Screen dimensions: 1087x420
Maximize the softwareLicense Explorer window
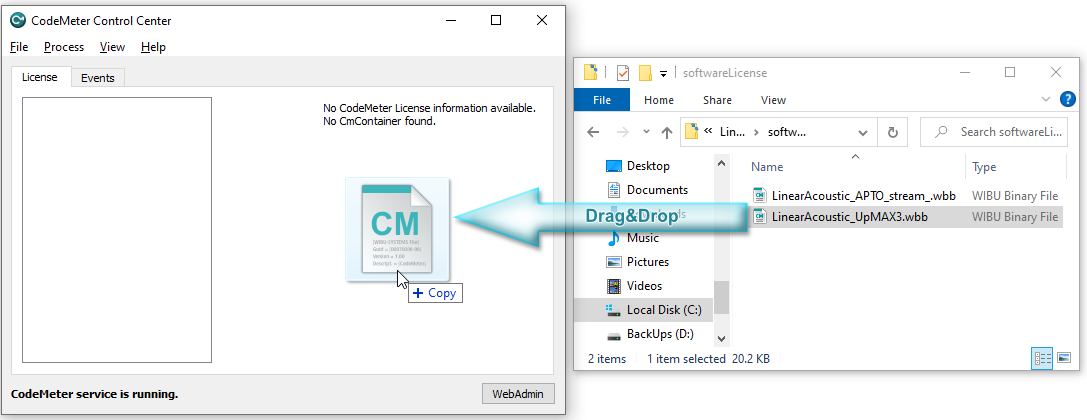[1010, 72]
